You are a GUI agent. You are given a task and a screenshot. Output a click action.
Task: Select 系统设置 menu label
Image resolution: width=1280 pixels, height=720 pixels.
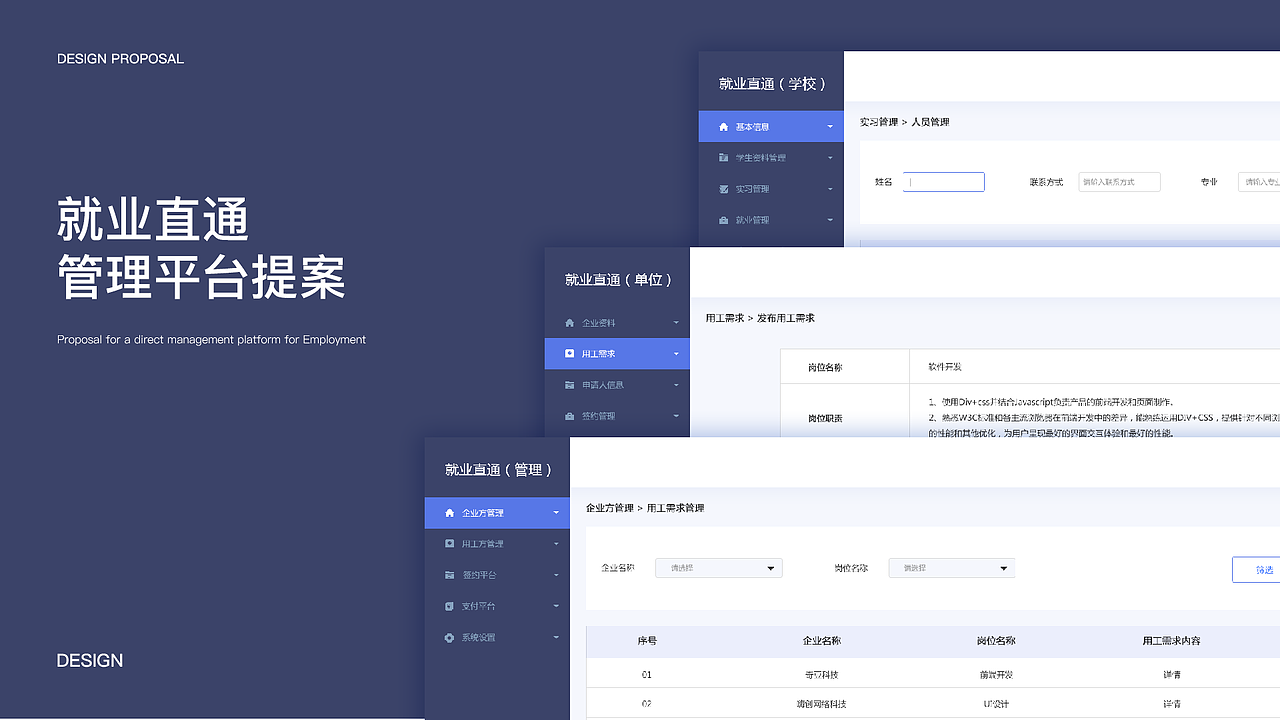[479, 637]
